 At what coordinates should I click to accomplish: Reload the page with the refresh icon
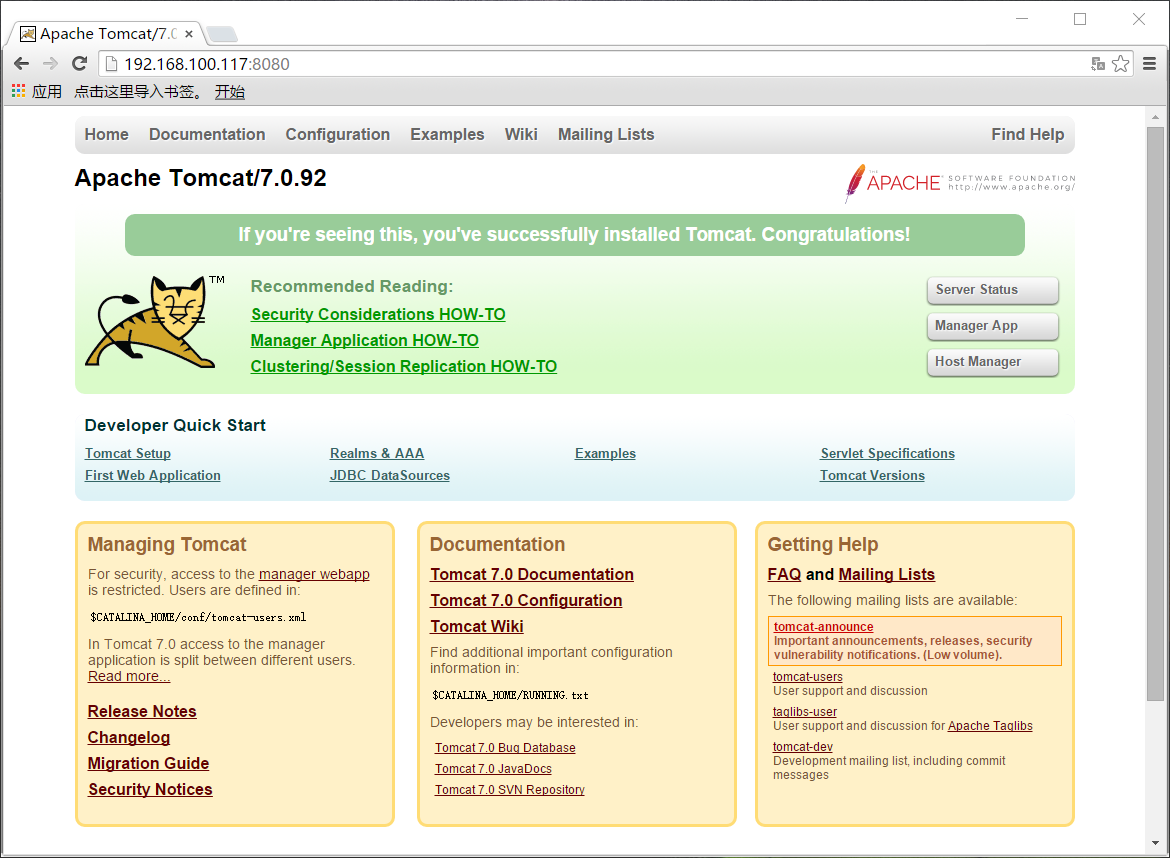tap(80, 63)
